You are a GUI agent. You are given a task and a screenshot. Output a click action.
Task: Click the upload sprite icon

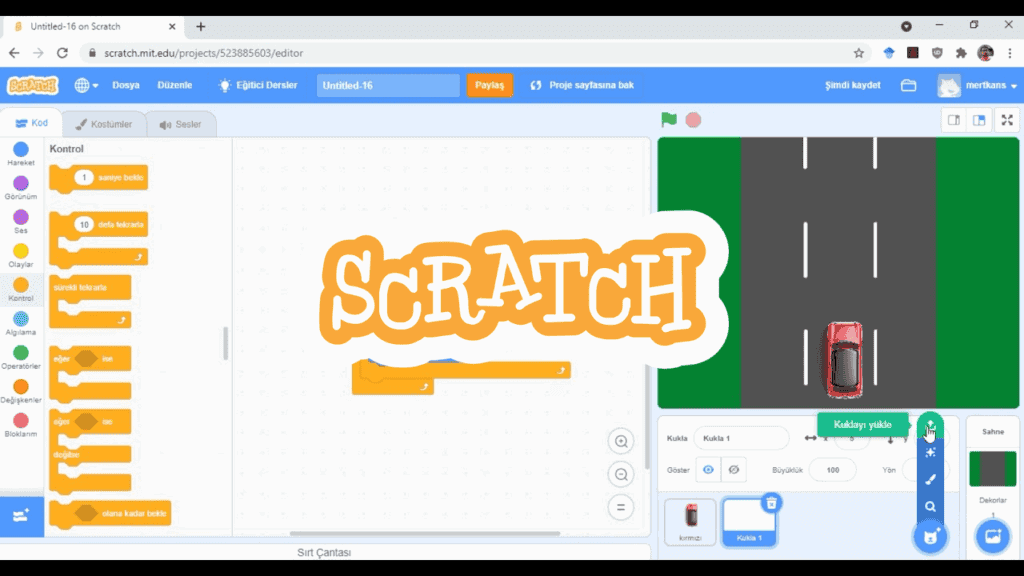point(930,426)
